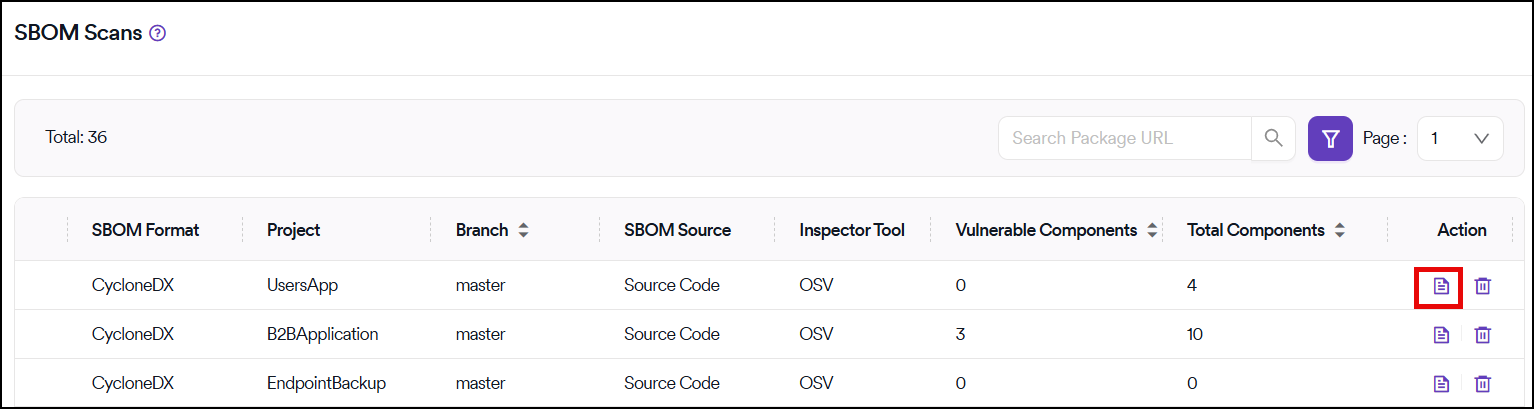
Task: View the B2BApplication scan report
Action: click(1440, 335)
